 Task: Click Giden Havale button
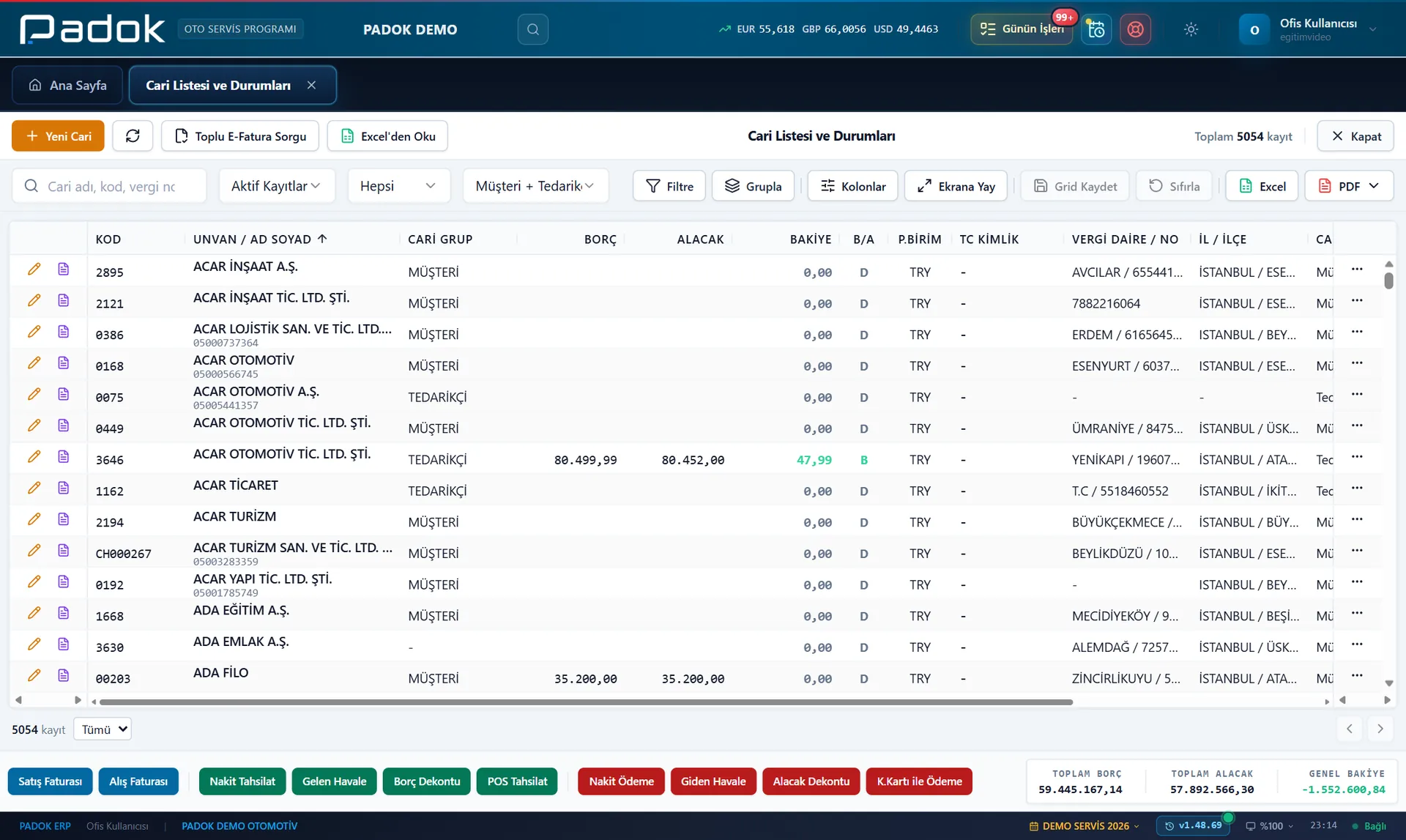[x=713, y=781]
